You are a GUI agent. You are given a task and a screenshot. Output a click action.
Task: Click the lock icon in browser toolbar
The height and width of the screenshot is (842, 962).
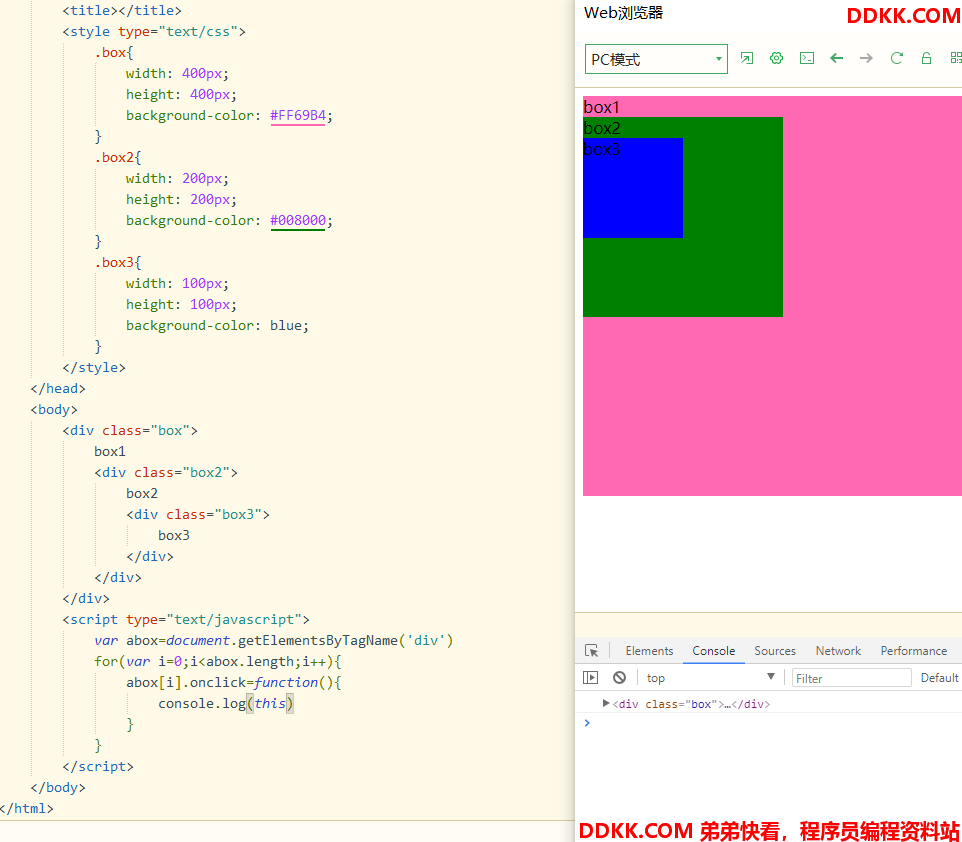(926, 58)
